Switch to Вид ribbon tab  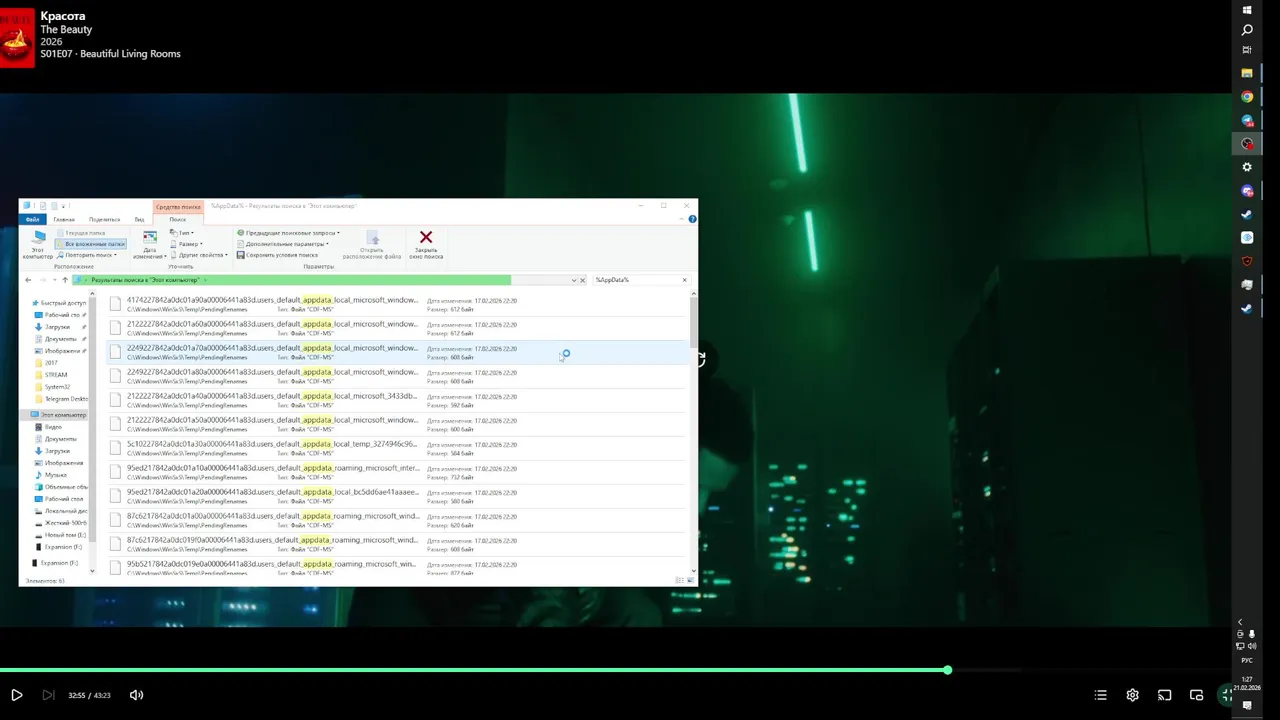[x=139, y=219]
